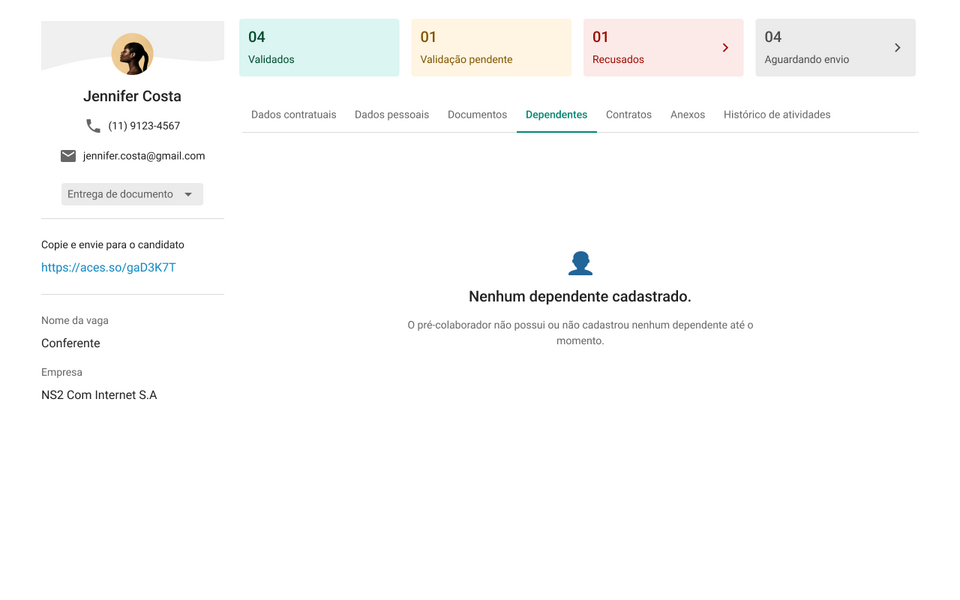Click the 'O pré-colaborador não possui' description text
This screenshot has height=600, width=960.
point(580,333)
